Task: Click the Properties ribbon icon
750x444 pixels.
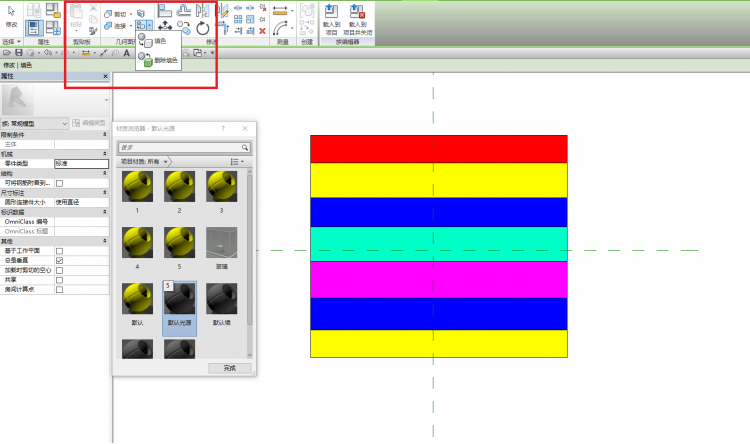Action: 33,28
